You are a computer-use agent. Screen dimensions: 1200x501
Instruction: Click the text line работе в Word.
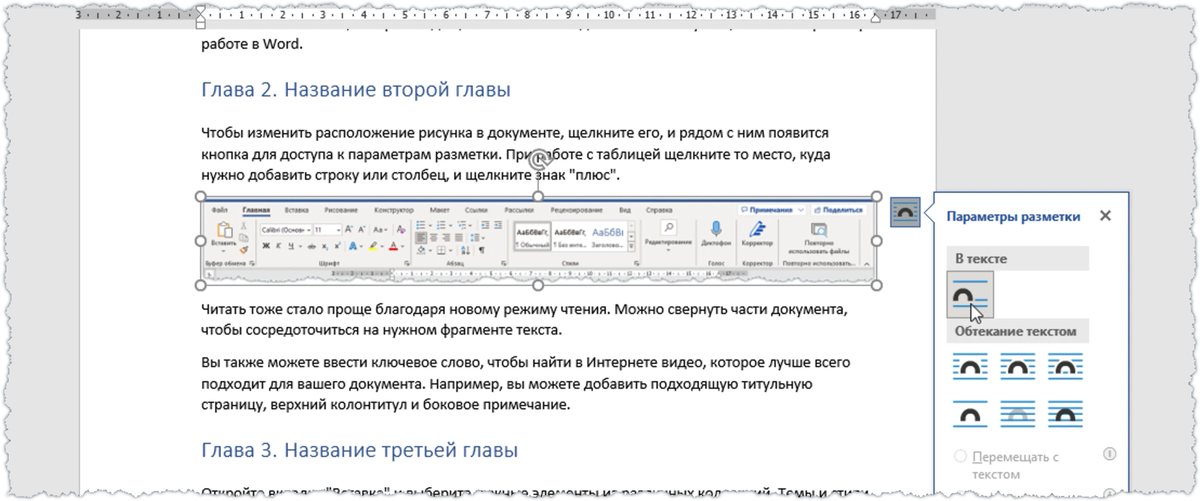(251, 44)
